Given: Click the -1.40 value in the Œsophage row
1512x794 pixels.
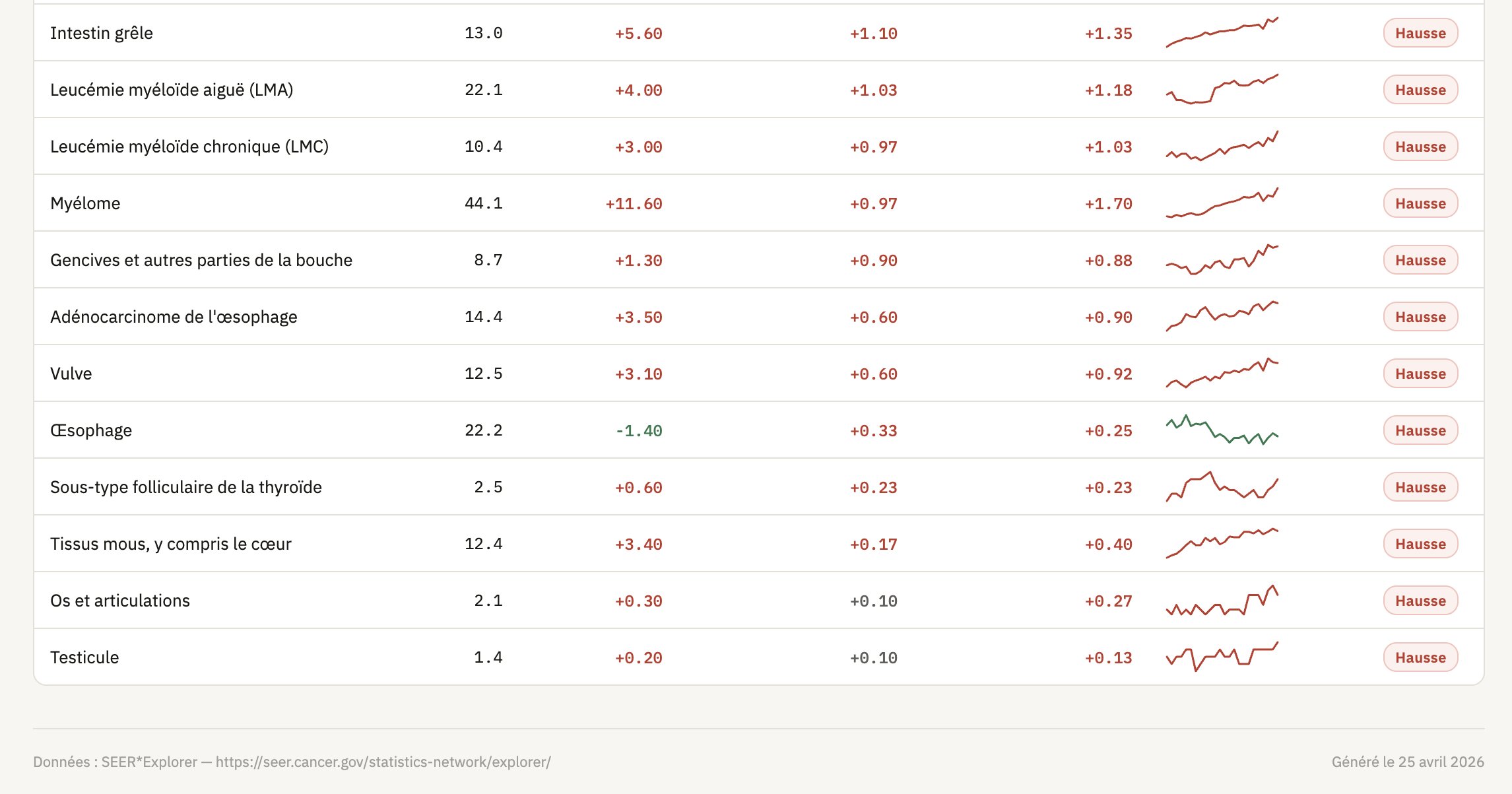Looking at the screenshot, I should pos(638,430).
